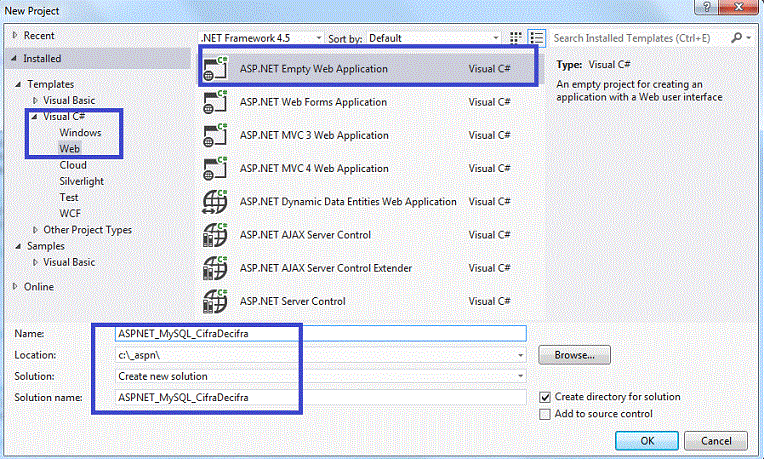Open the search options dropdown arrow

pyautogui.click(x=748, y=38)
